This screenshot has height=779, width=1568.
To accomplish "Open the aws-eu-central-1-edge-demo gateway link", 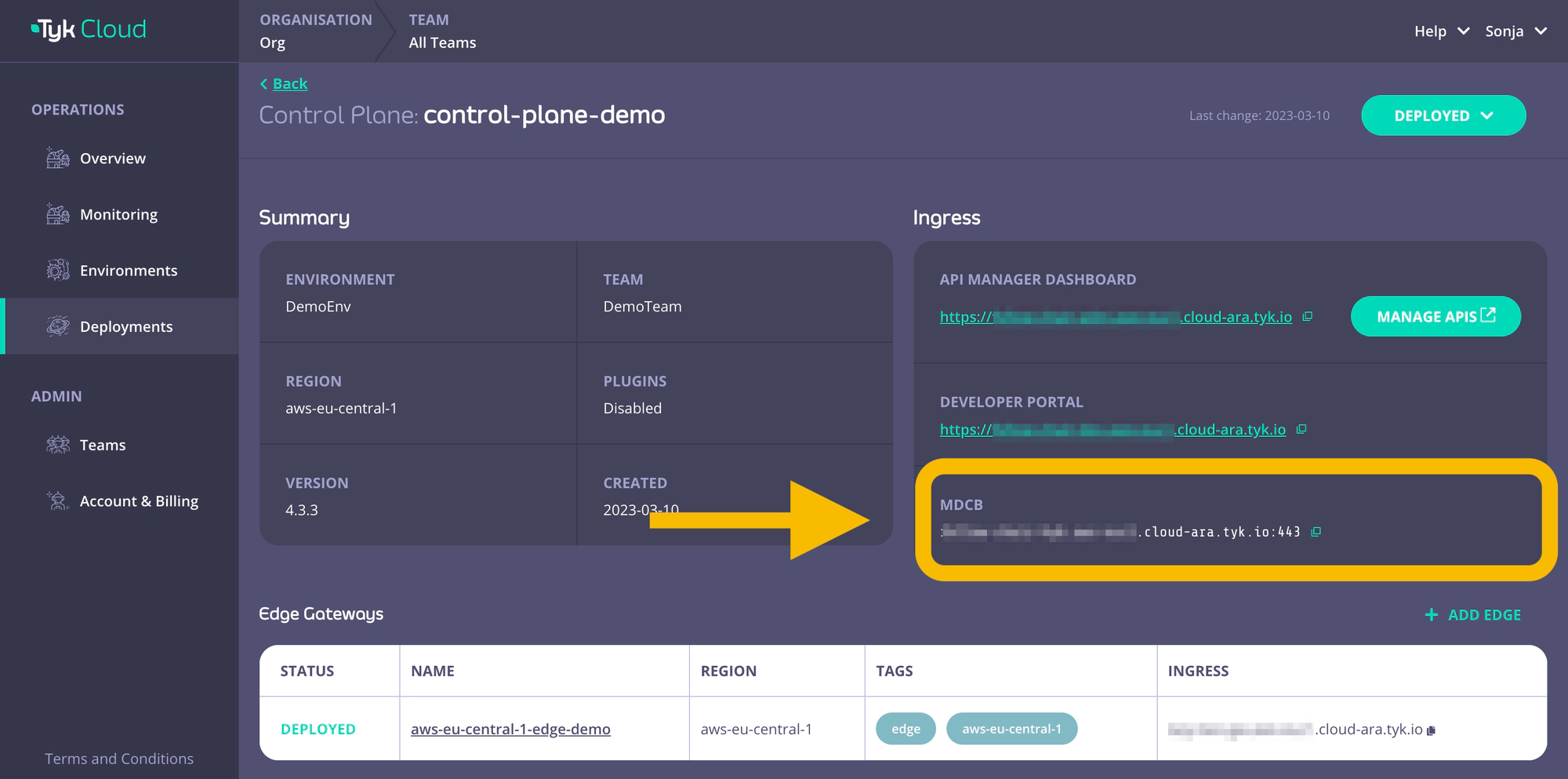I will click(x=510, y=730).
